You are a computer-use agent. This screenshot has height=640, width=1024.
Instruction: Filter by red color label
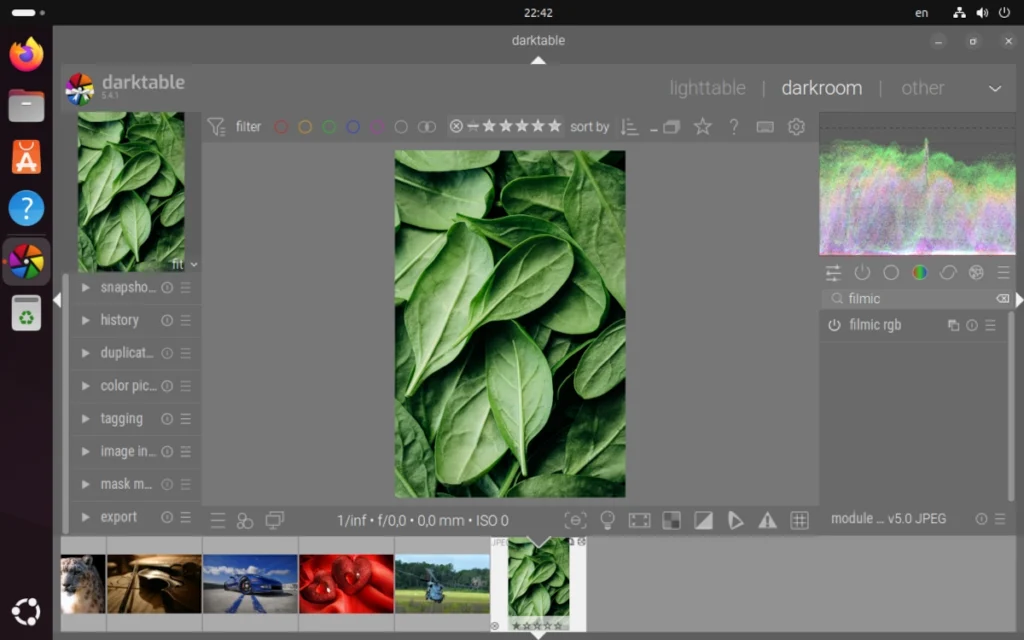pos(281,127)
